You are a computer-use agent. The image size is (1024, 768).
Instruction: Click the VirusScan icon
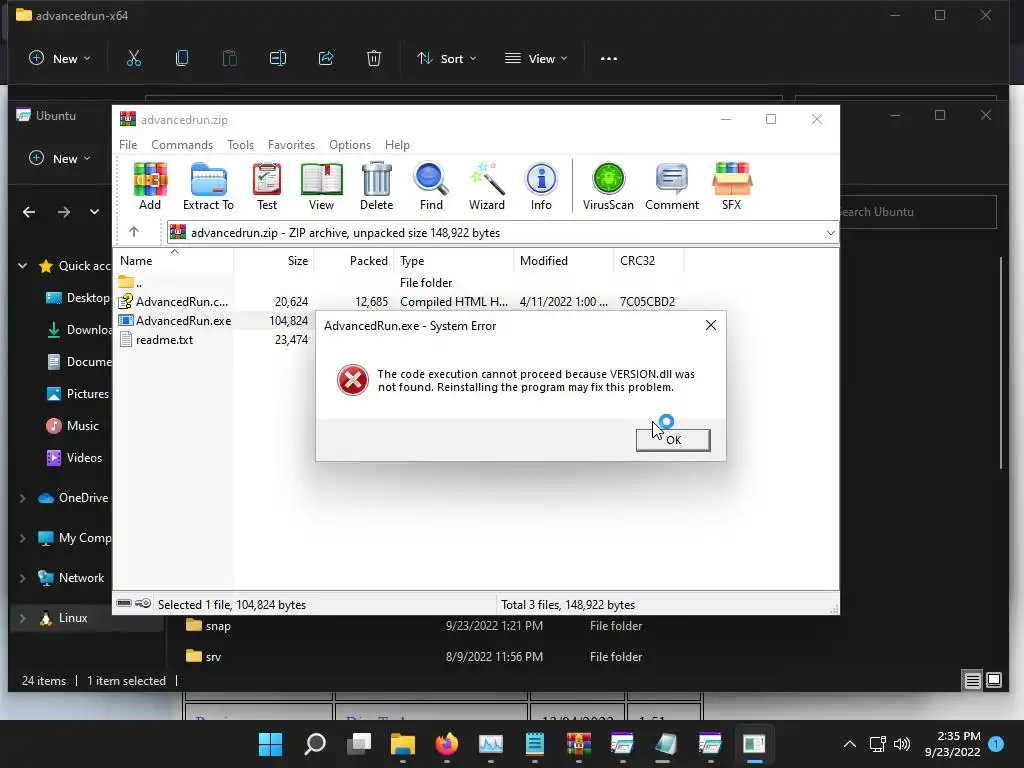608,186
